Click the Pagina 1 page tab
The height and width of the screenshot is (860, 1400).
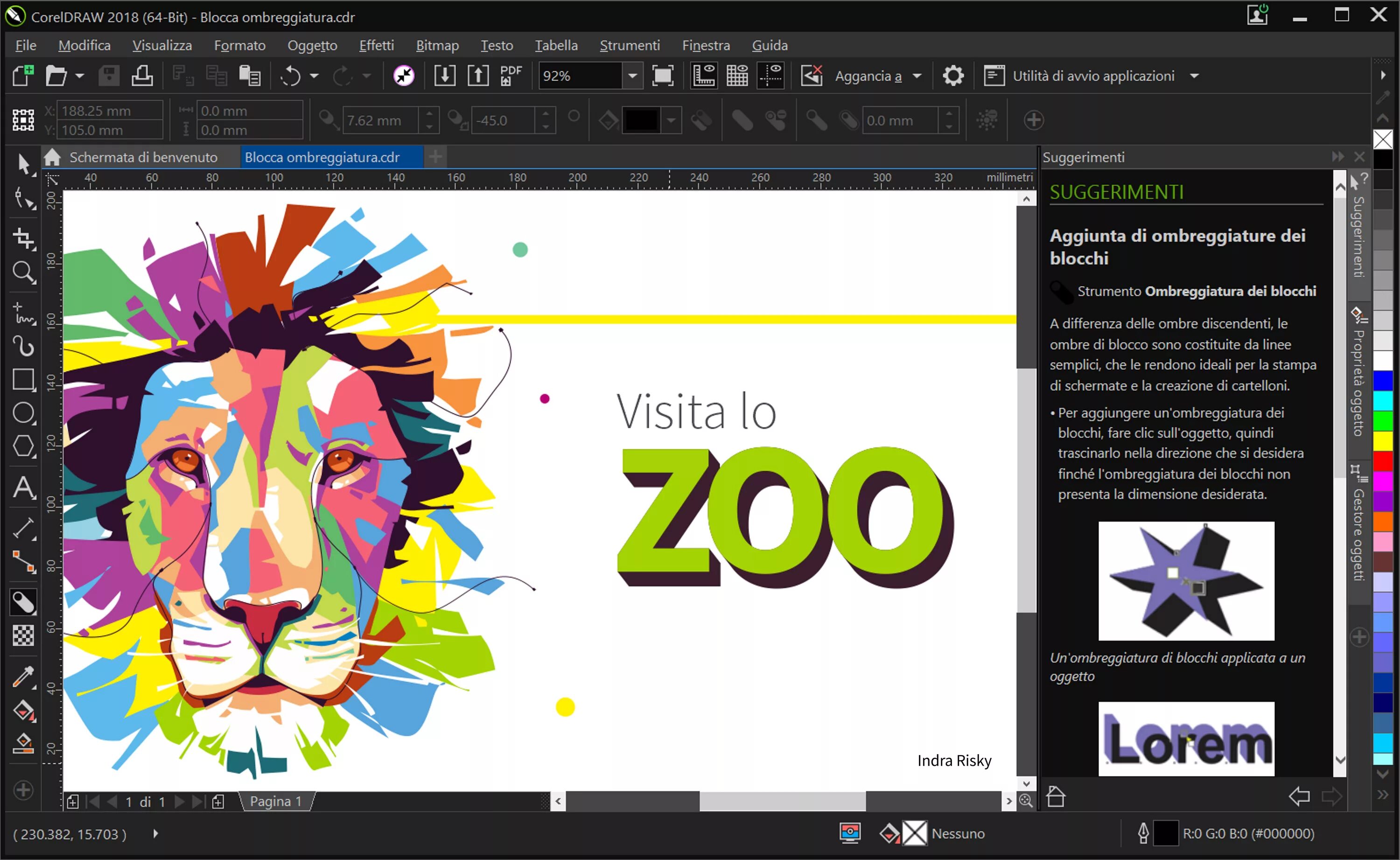(x=276, y=801)
